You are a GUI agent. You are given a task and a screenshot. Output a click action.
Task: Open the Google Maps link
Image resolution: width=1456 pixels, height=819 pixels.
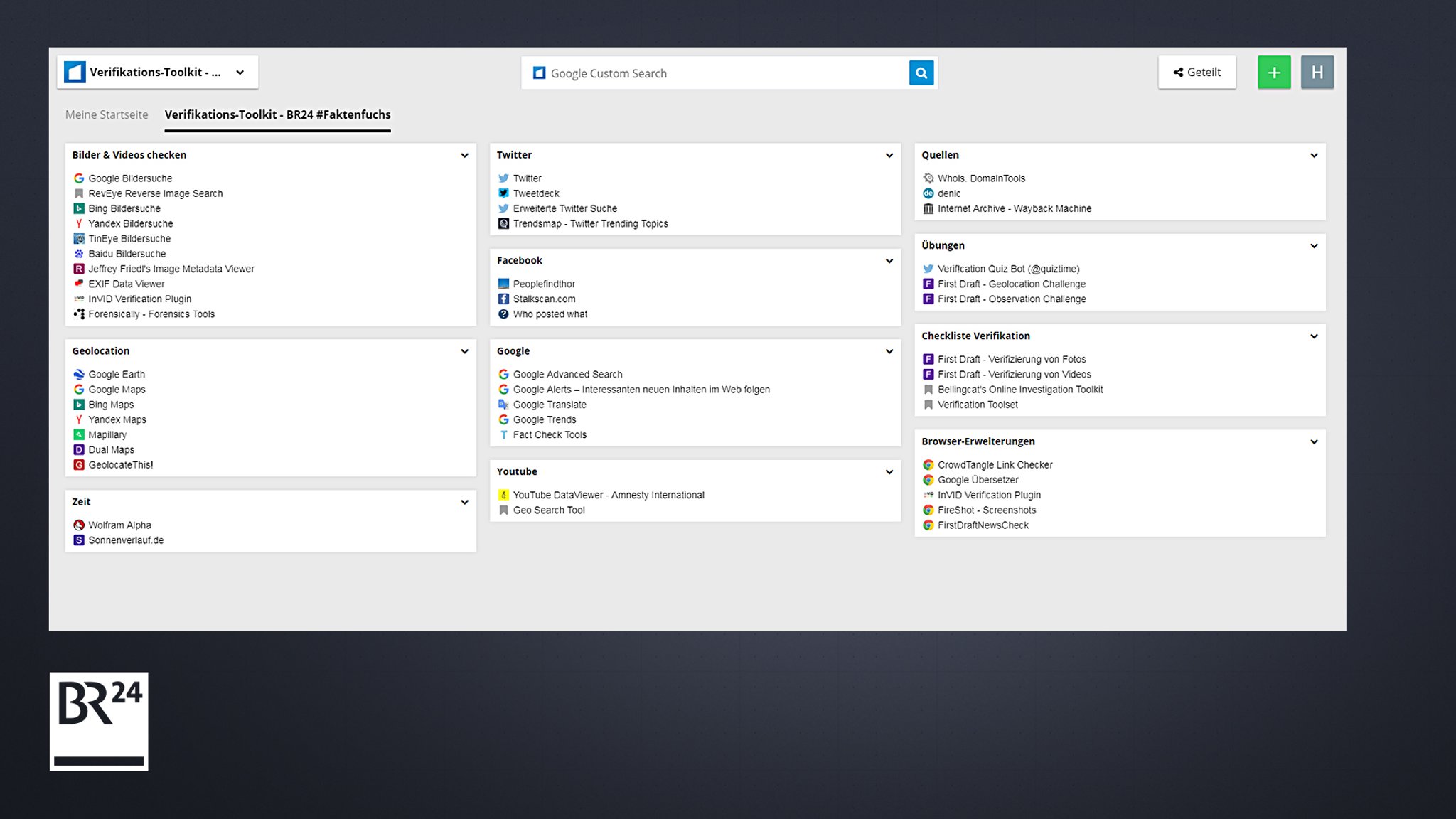click(117, 390)
